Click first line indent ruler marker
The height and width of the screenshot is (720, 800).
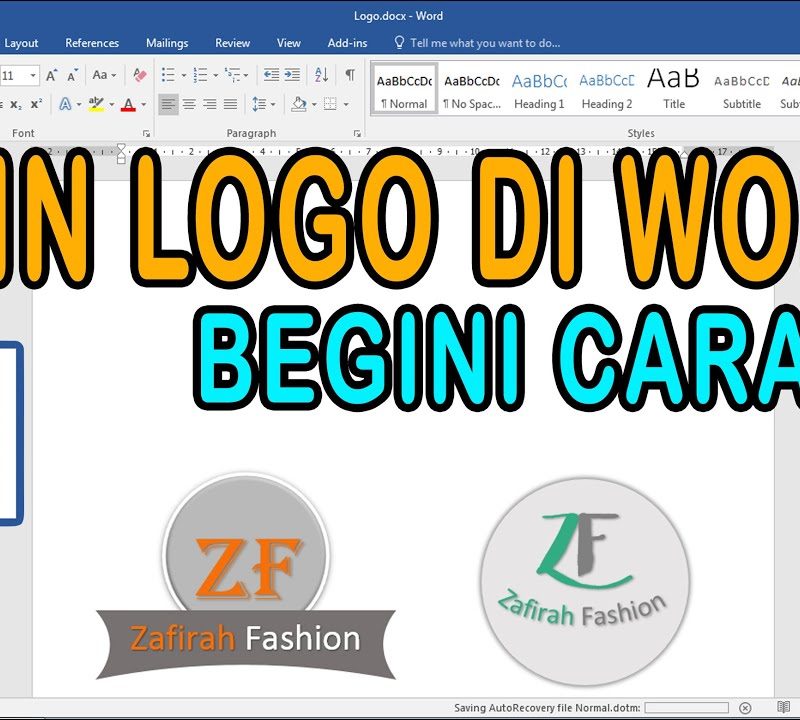(121, 147)
